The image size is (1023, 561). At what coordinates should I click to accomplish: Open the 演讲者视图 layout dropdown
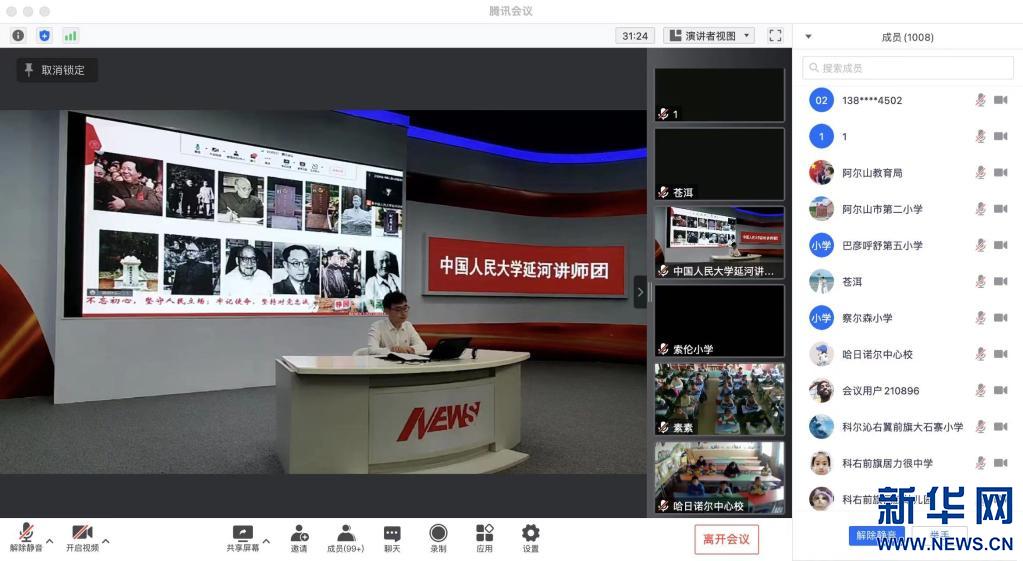pos(709,36)
